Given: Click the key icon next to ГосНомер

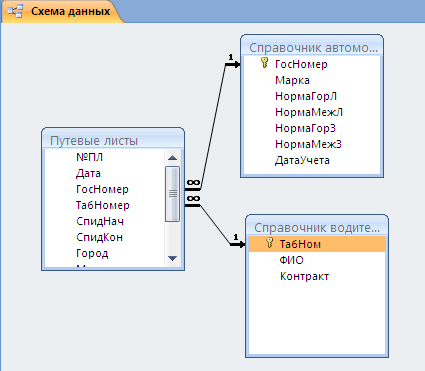Looking at the screenshot, I should (x=264, y=63).
